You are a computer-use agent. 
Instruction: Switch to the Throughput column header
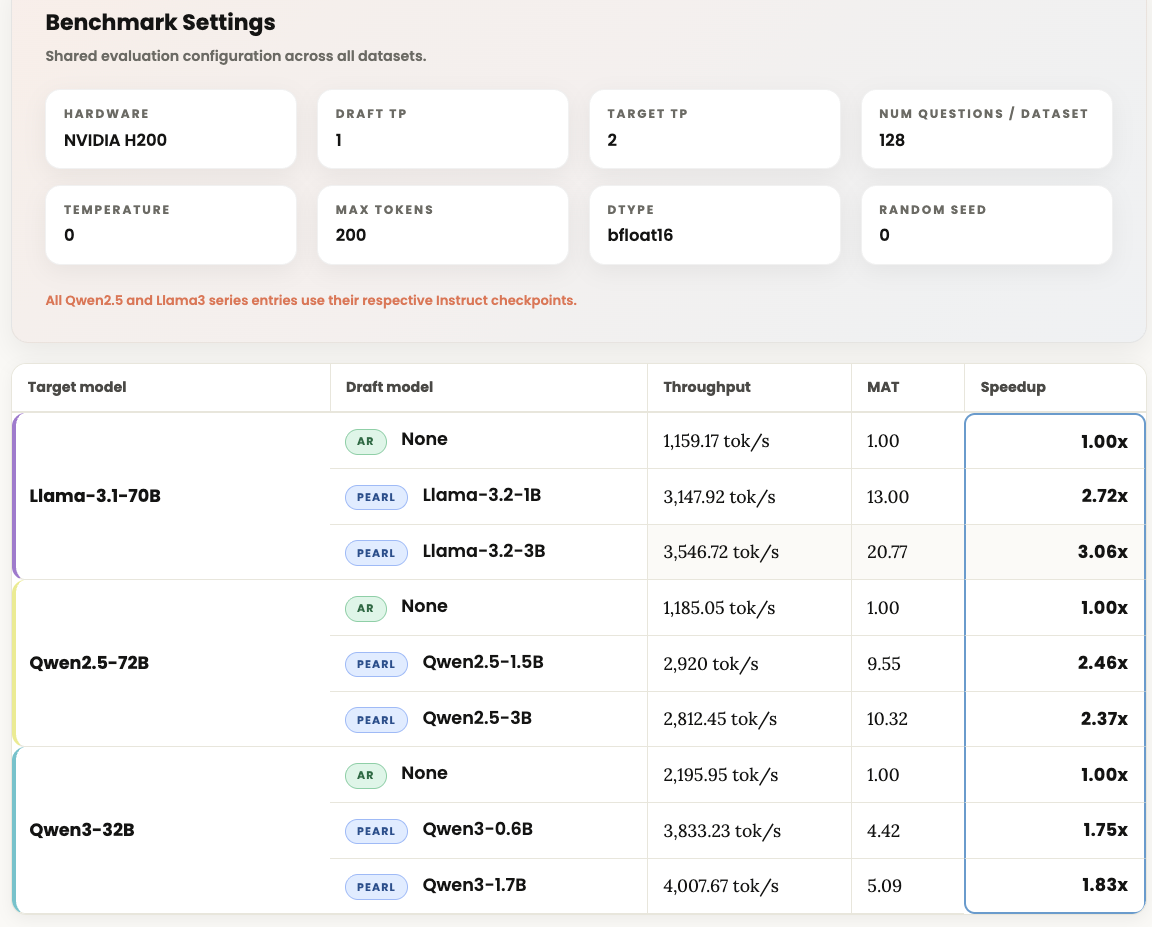(706, 386)
